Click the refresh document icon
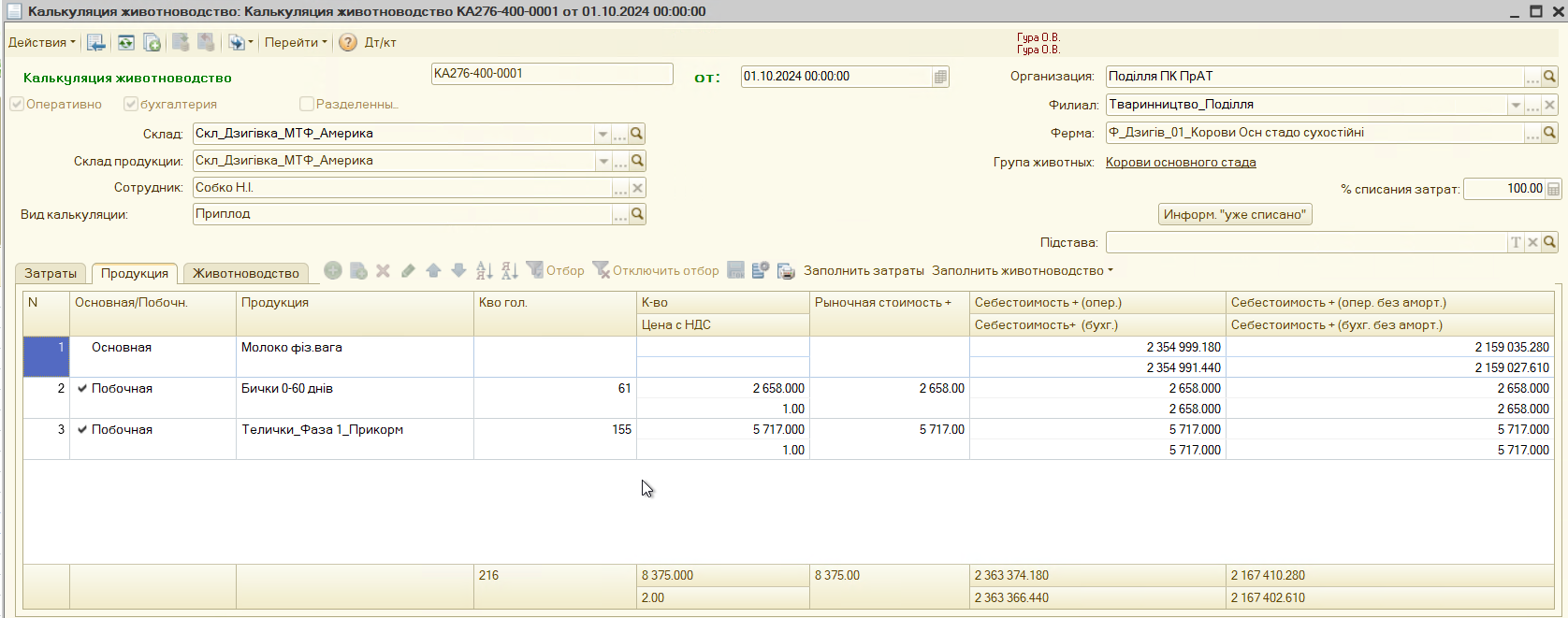The image size is (1568, 618). click(x=125, y=43)
